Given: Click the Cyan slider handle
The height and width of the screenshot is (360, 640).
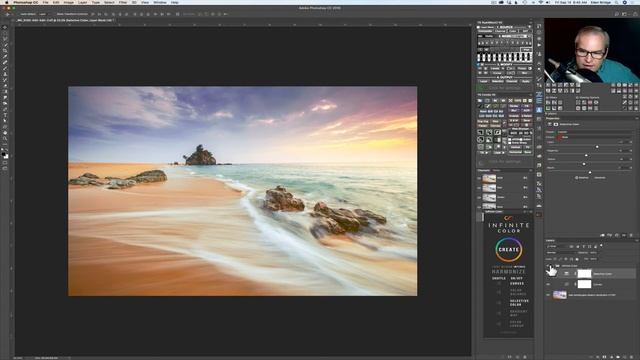Looking at the screenshot, I should tap(597, 147).
